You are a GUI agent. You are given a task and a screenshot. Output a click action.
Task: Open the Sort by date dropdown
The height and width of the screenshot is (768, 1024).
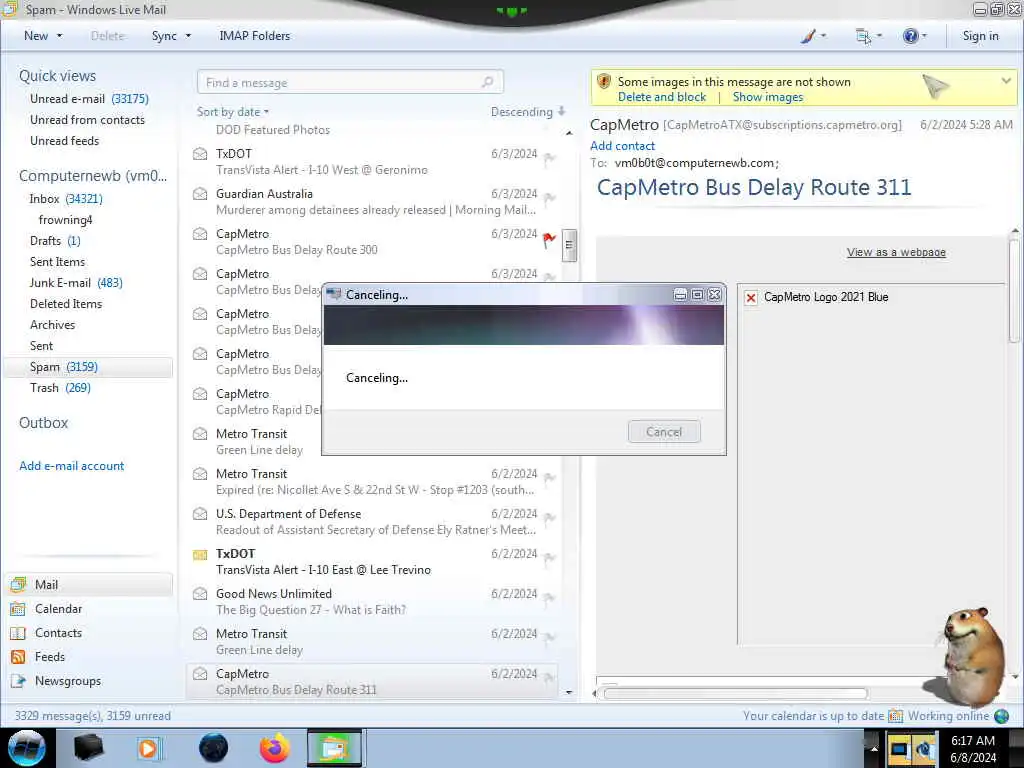click(233, 112)
